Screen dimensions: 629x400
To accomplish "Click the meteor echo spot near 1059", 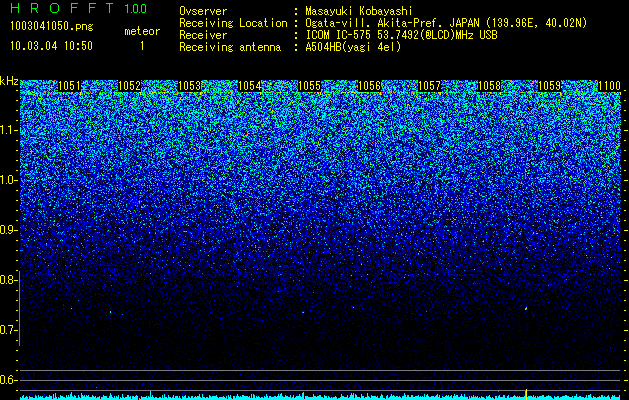I will (526, 308).
